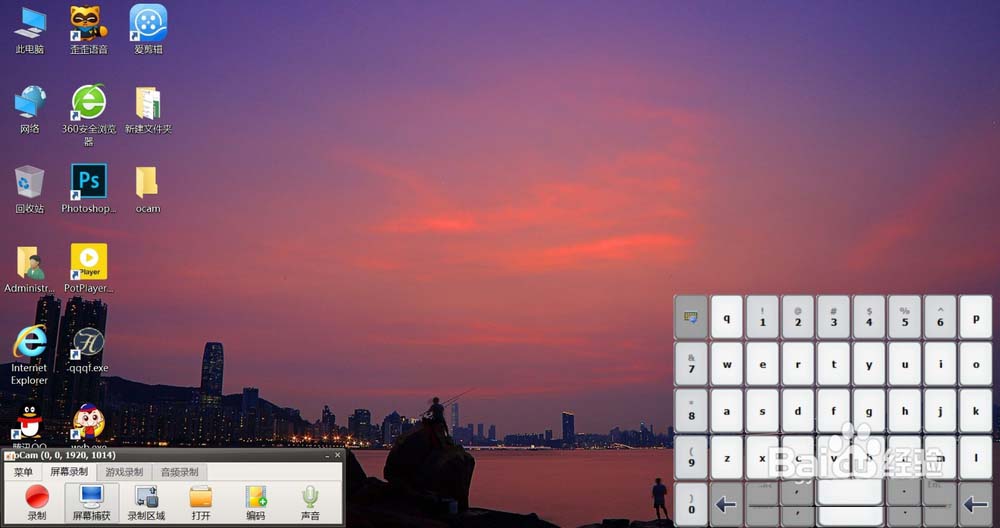Select the Photoshop desktop shortcut

pyautogui.click(x=89, y=189)
